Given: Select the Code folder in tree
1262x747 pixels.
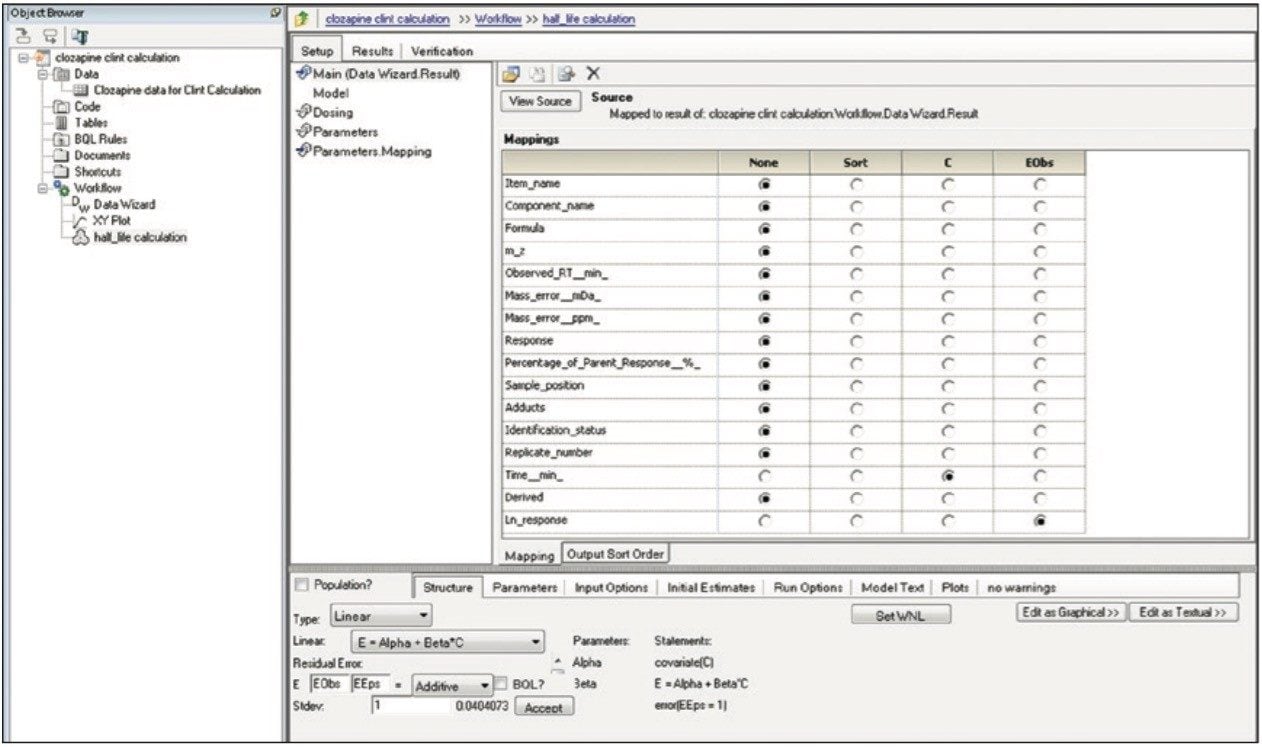Looking at the screenshot, I should pyautogui.click(x=88, y=107).
